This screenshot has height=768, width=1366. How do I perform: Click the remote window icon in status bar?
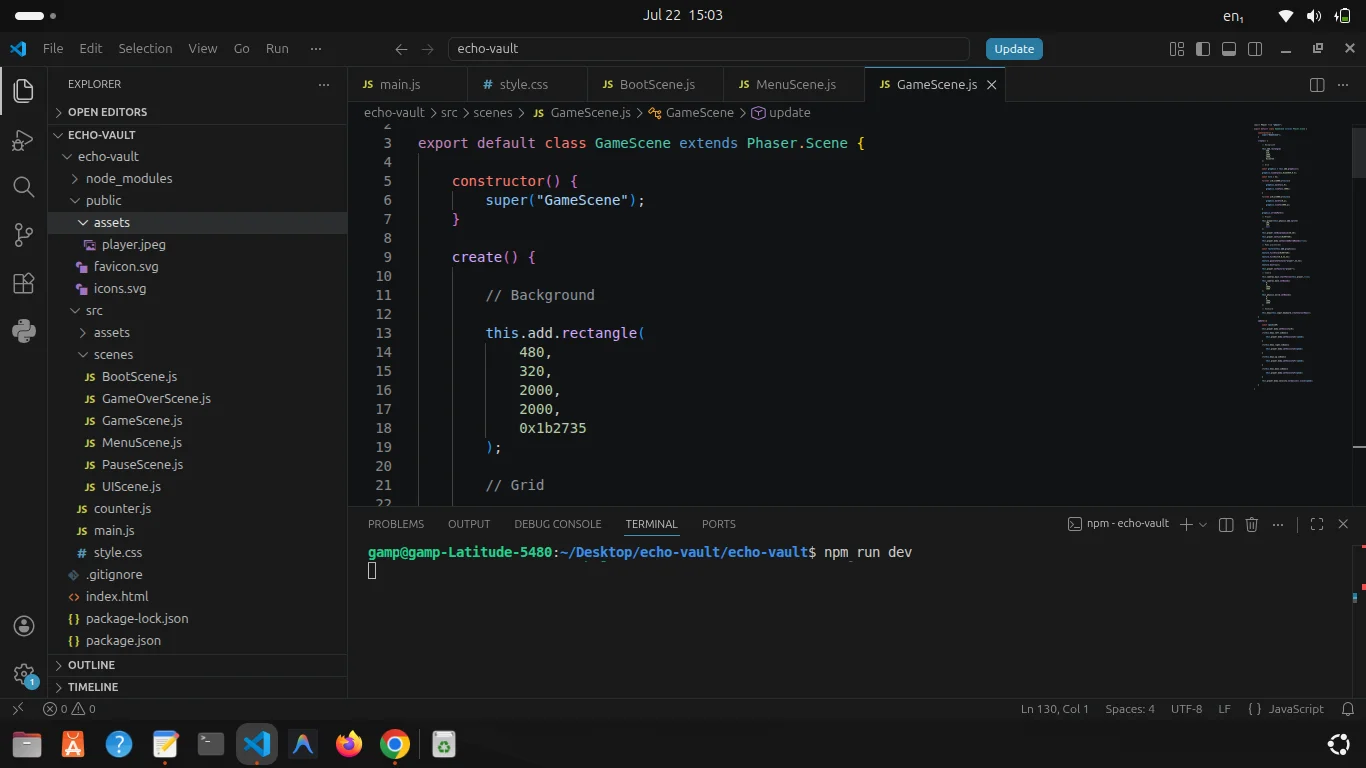click(17, 709)
